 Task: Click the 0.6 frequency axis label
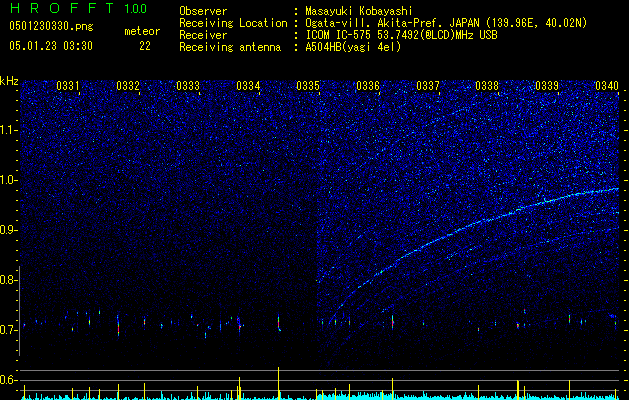point(9,380)
